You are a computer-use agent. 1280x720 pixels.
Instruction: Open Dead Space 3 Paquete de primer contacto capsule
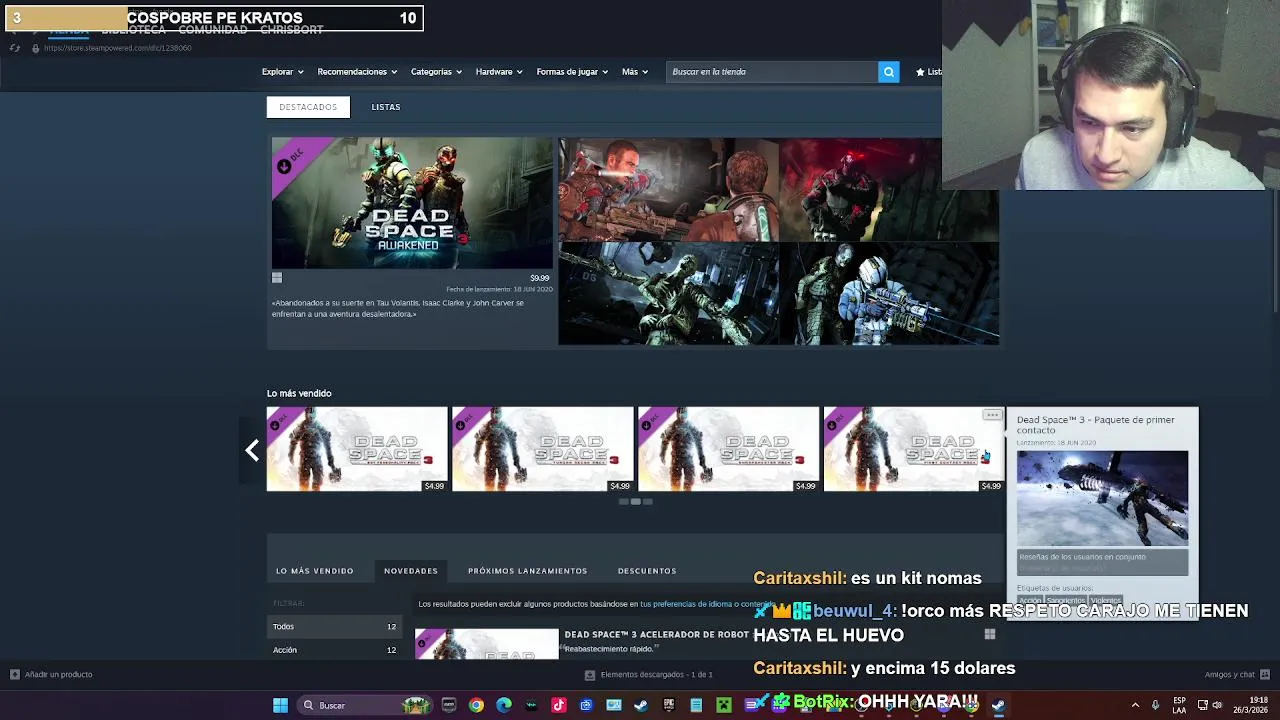pyautogui.click(x=914, y=449)
